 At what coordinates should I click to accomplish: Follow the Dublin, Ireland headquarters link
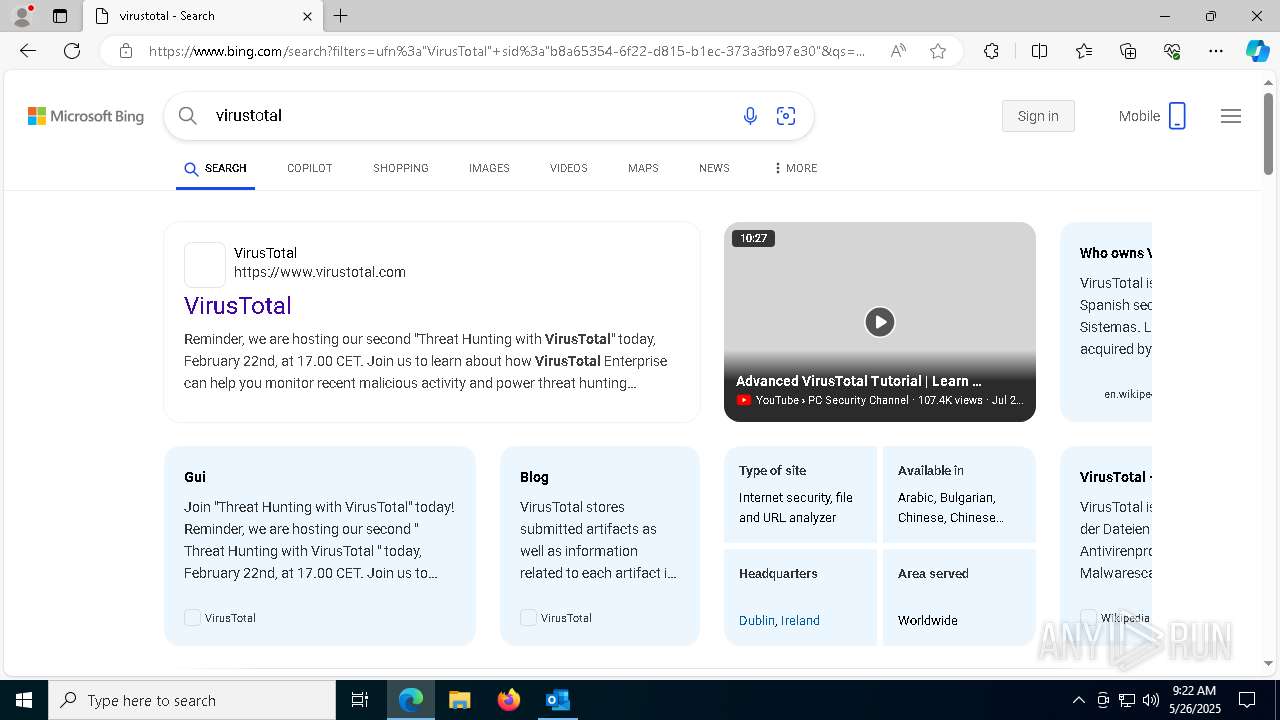tap(779, 620)
